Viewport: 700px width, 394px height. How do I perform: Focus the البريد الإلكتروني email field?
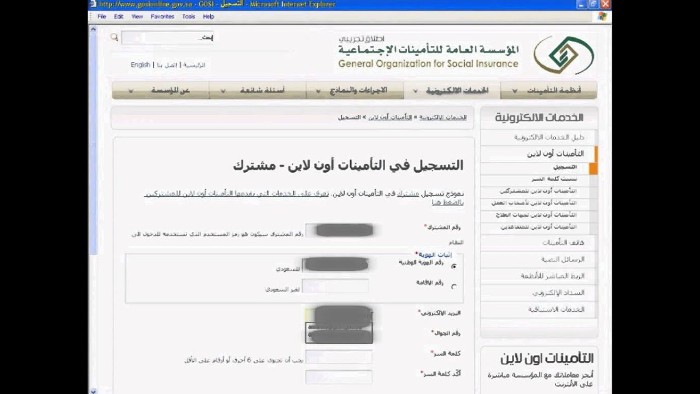(x=339, y=314)
